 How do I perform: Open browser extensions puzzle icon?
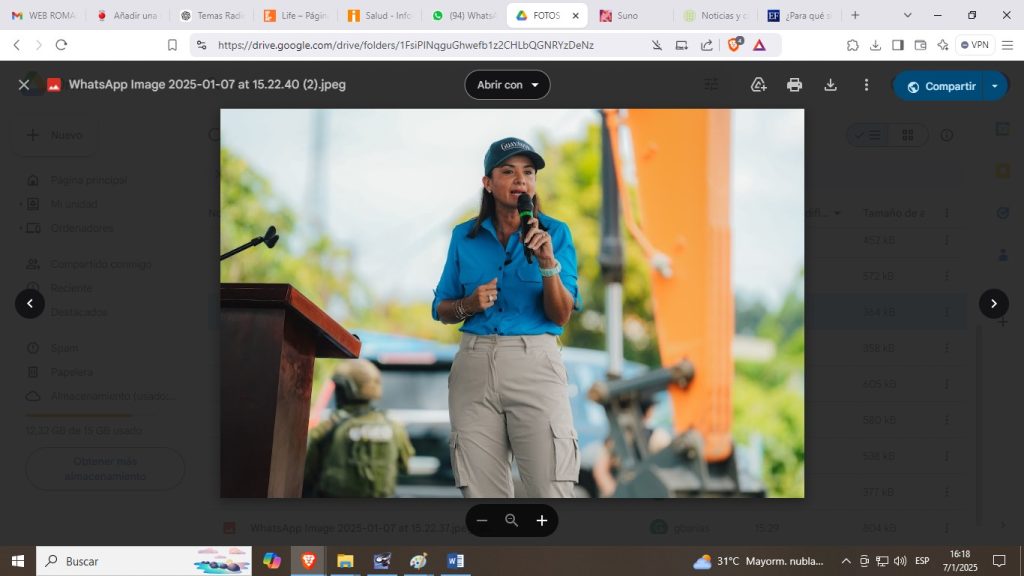pyautogui.click(x=852, y=45)
